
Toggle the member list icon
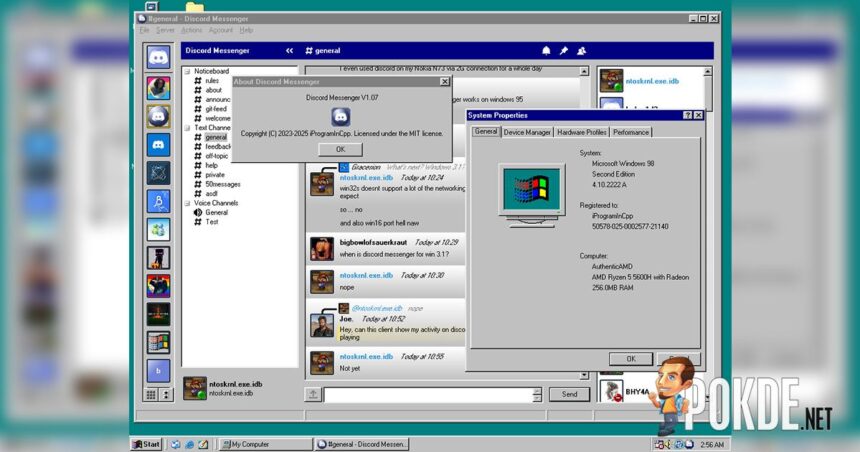581,51
